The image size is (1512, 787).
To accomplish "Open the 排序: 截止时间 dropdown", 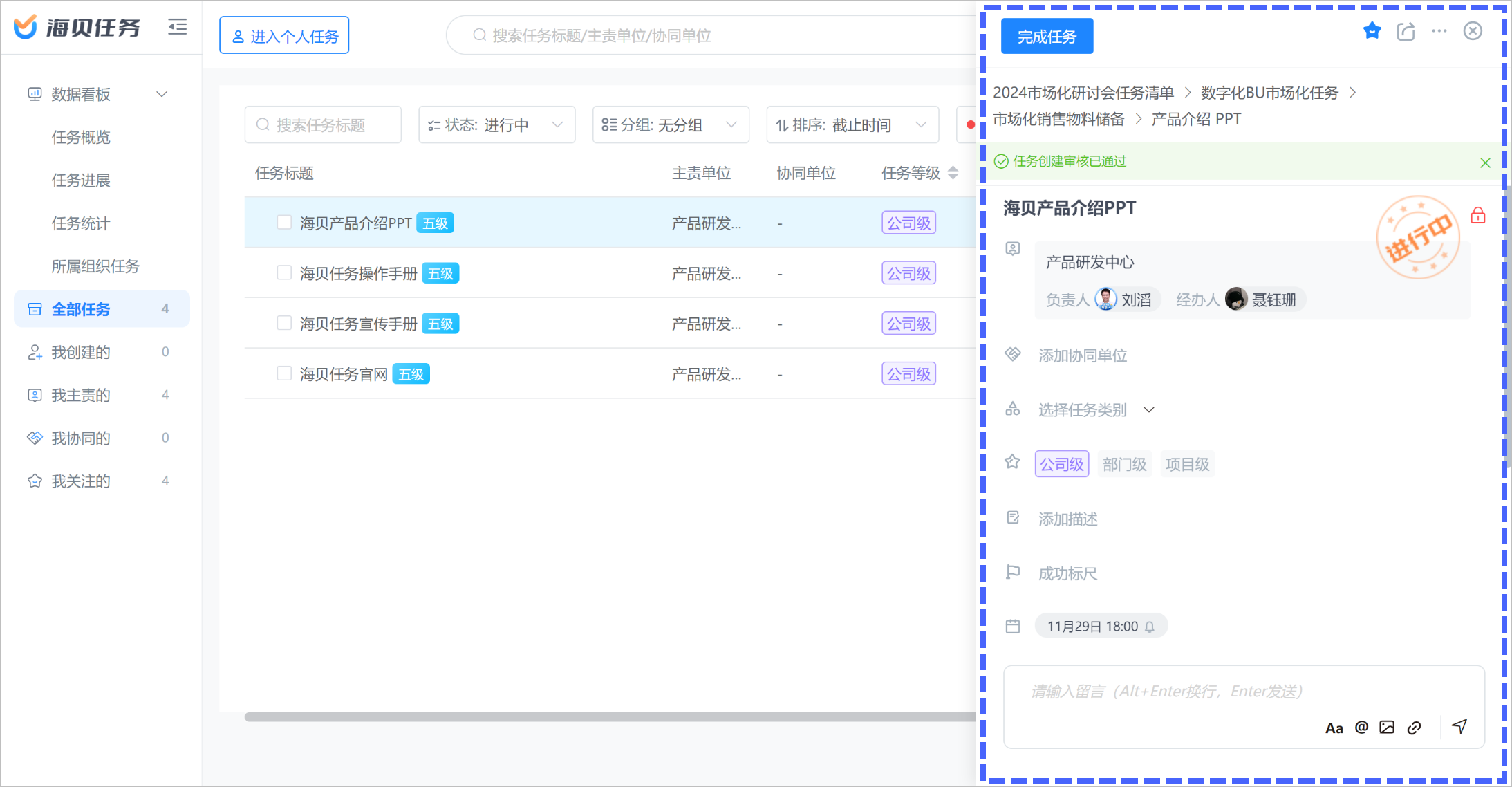I will tap(852, 125).
